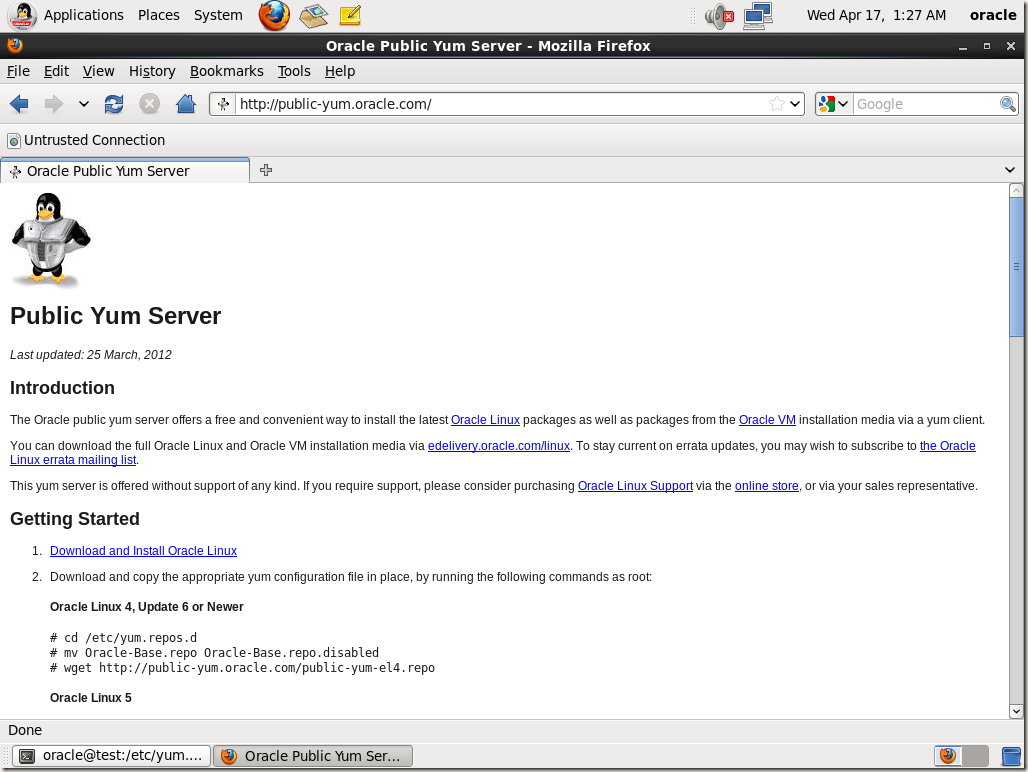Viewport: 1028px width, 772px height.
Task: Switch to the oracle@test terminal taskbar item
Action: (x=111, y=756)
